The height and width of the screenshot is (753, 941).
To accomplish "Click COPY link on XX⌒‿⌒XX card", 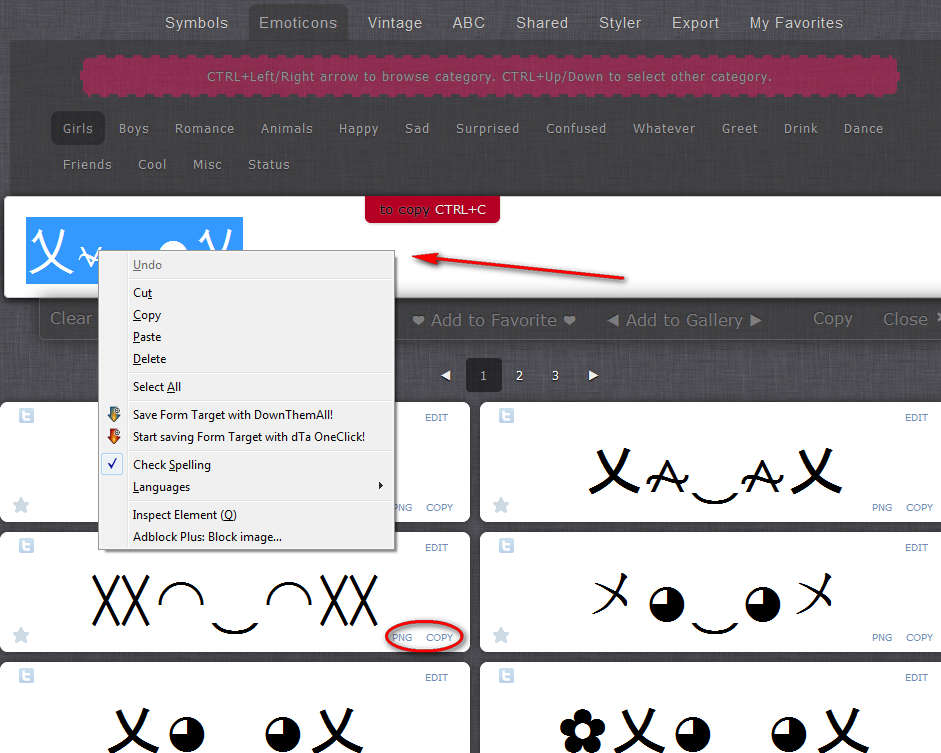I will (x=439, y=637).
